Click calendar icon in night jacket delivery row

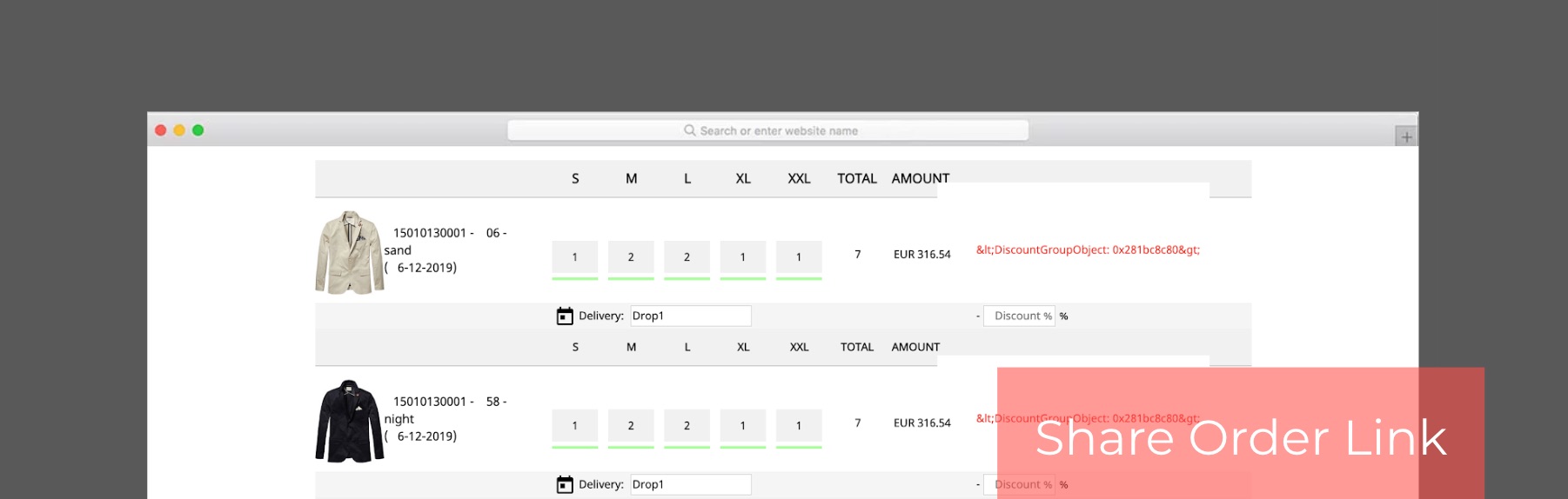click(x=565, y=484)
